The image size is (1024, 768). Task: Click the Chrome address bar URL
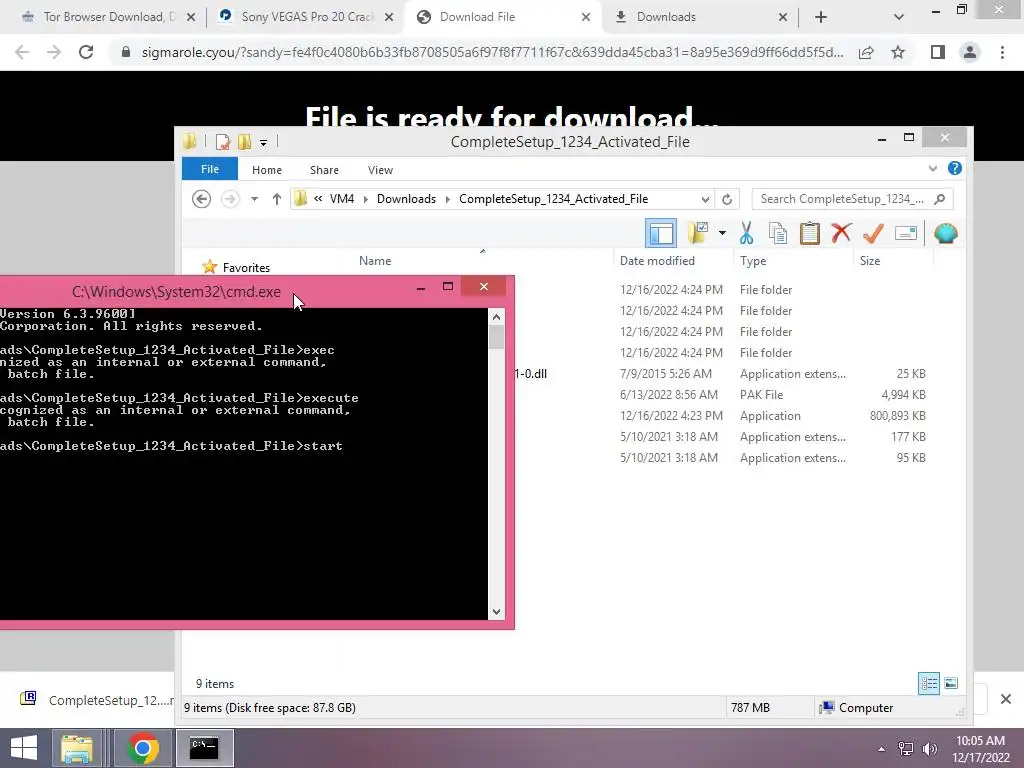click(x=492, y=52)
